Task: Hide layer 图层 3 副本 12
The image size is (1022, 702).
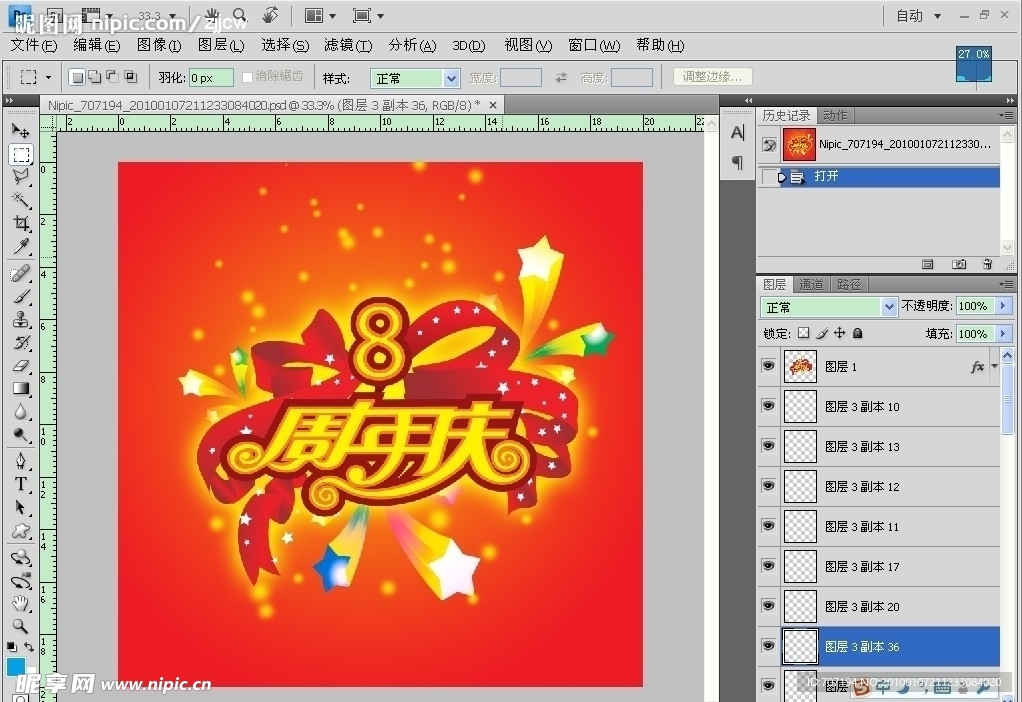Action: click(x=769, y=486)
